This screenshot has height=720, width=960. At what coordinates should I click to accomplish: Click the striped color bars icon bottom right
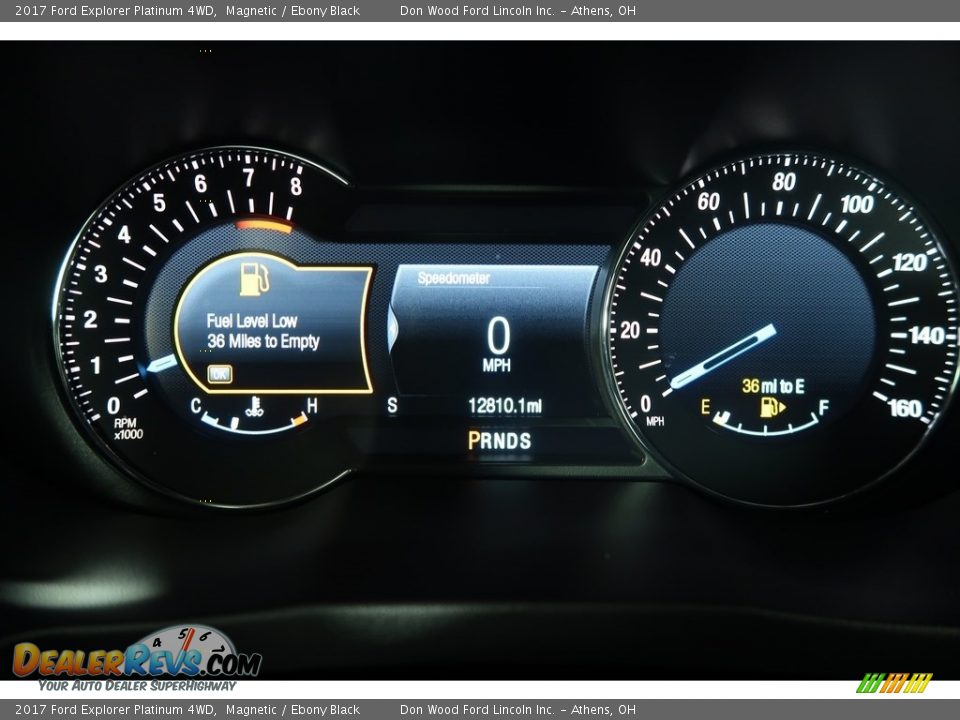point(893,683)
